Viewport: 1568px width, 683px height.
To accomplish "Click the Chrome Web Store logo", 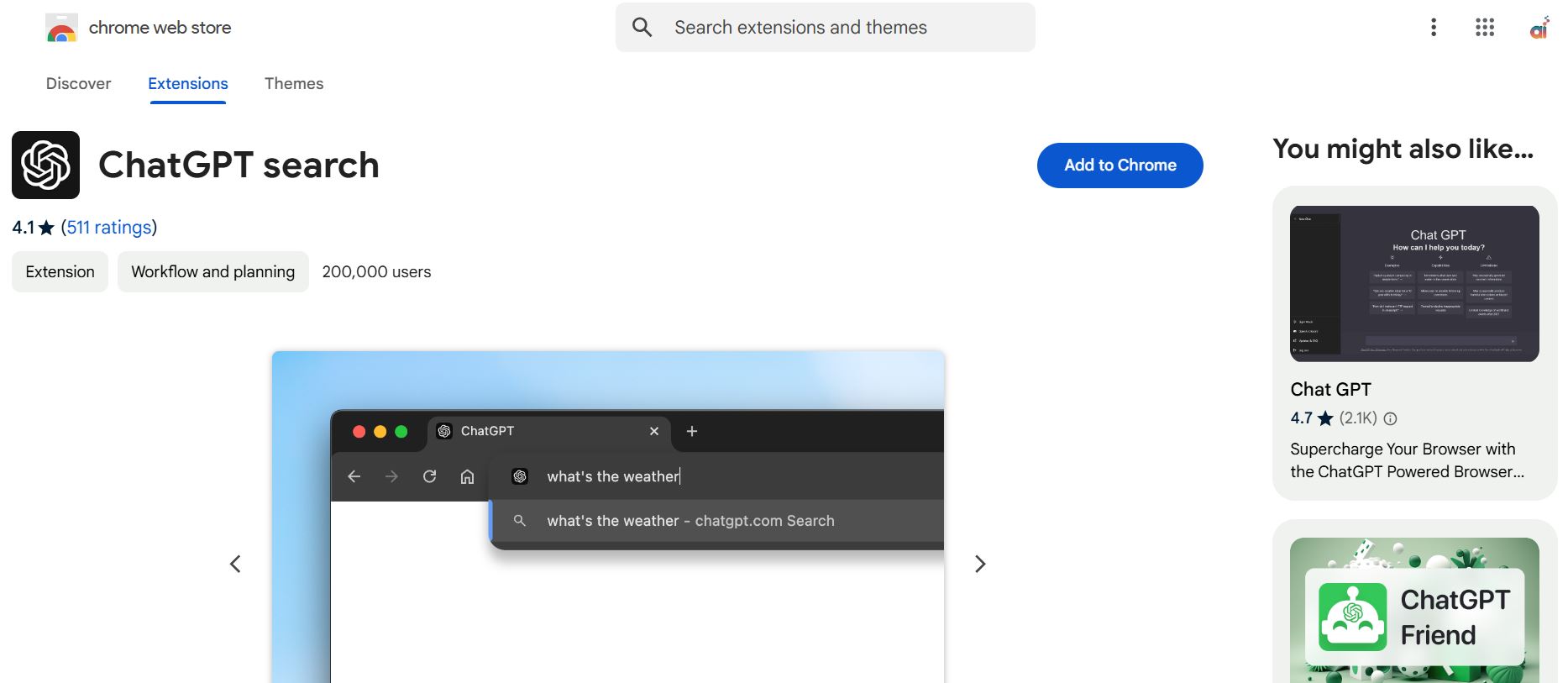I will (62, 28).
